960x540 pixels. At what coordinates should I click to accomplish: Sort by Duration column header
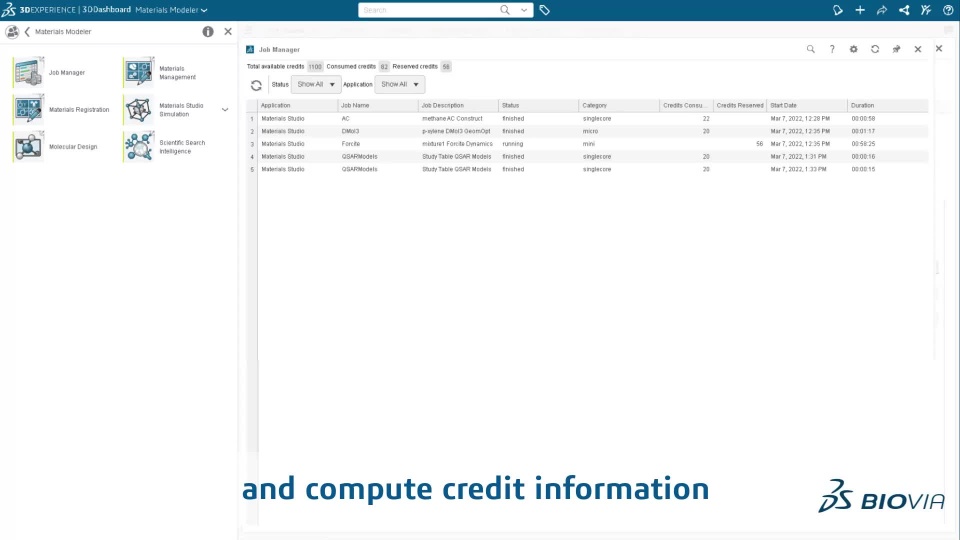888,105
